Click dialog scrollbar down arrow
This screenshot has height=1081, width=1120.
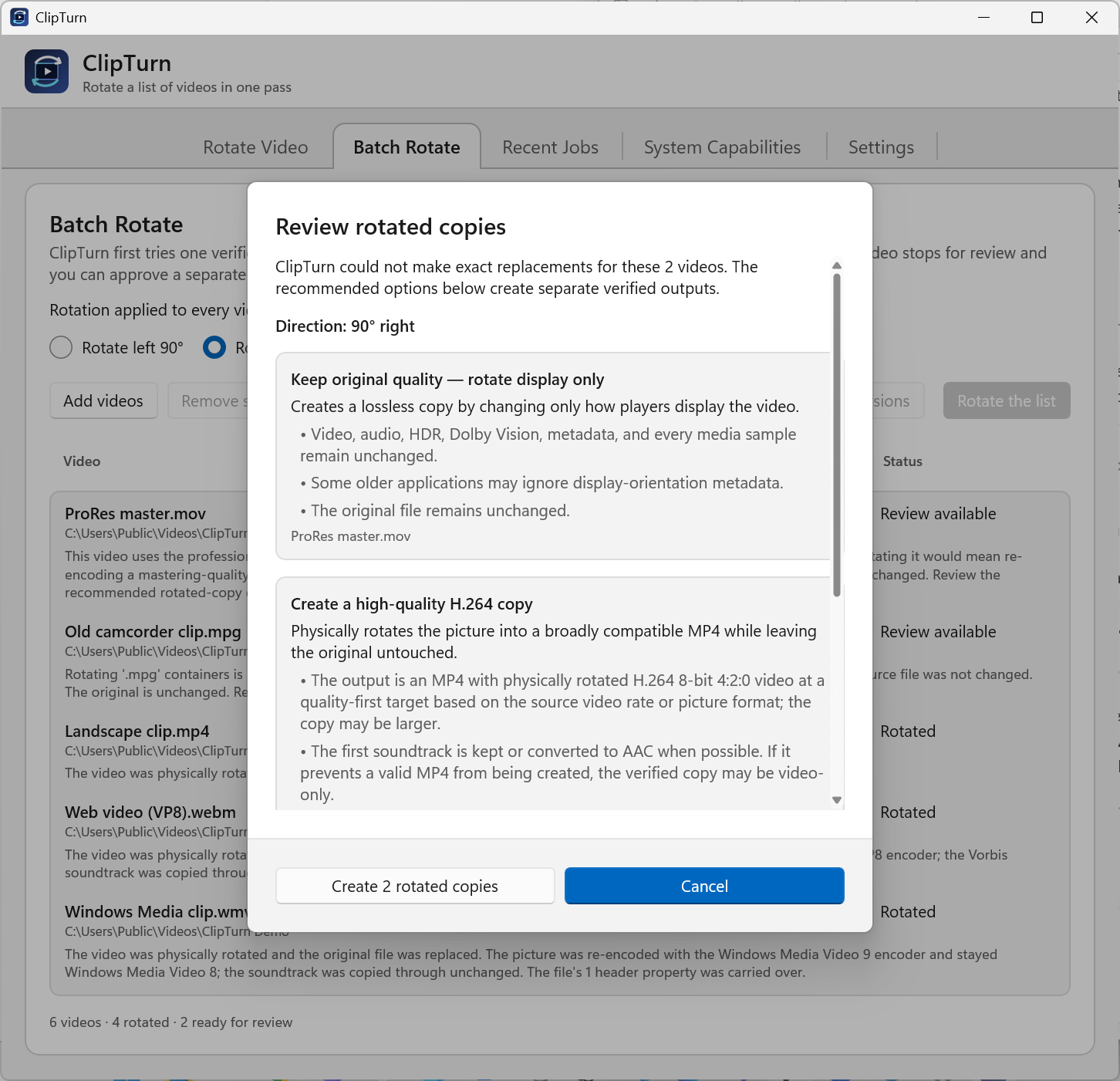tap(837, 800)
